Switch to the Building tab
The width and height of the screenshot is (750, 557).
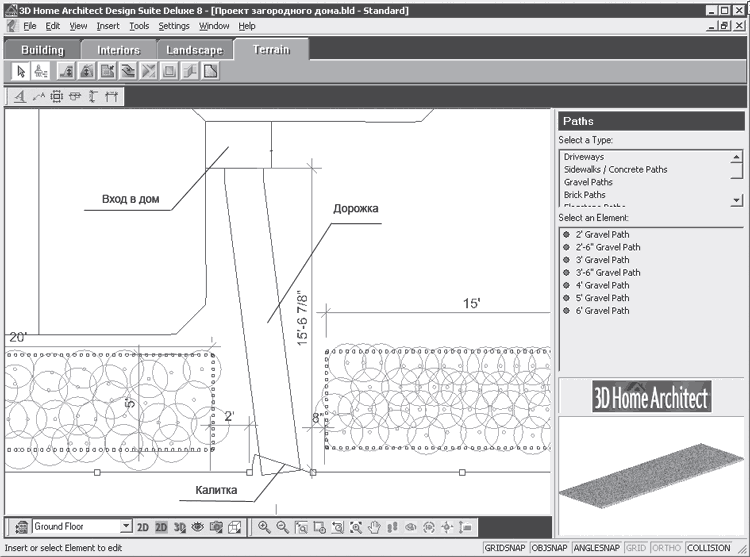point(41,50)
